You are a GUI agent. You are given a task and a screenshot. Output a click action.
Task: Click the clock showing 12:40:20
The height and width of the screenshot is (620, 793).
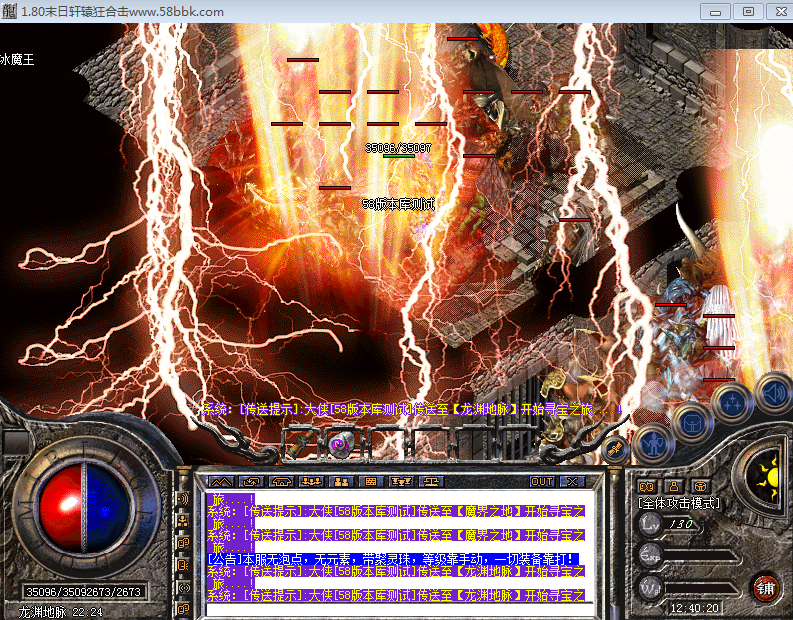click(x=694, y=608)
